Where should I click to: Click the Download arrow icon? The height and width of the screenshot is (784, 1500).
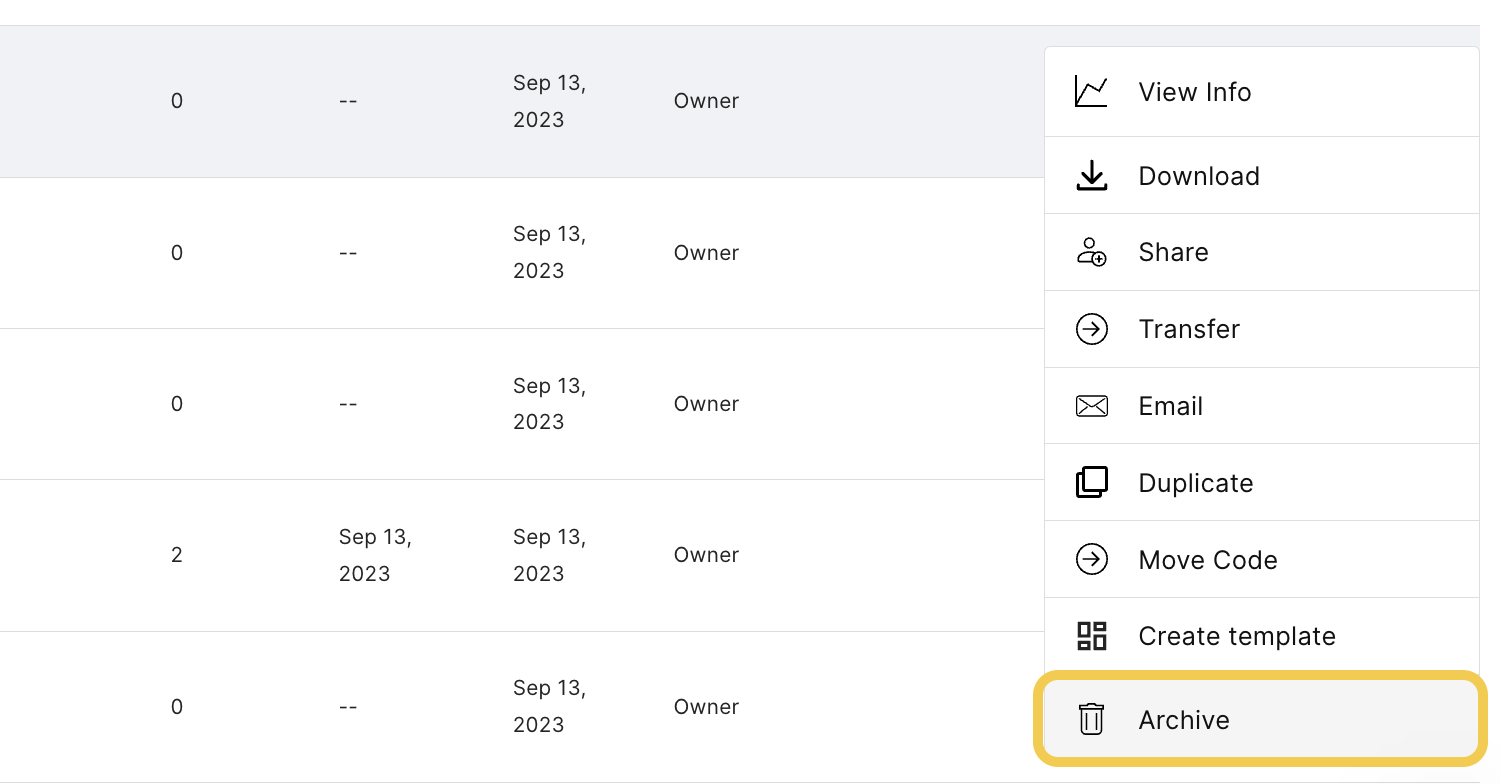[x=1091, y=176]
